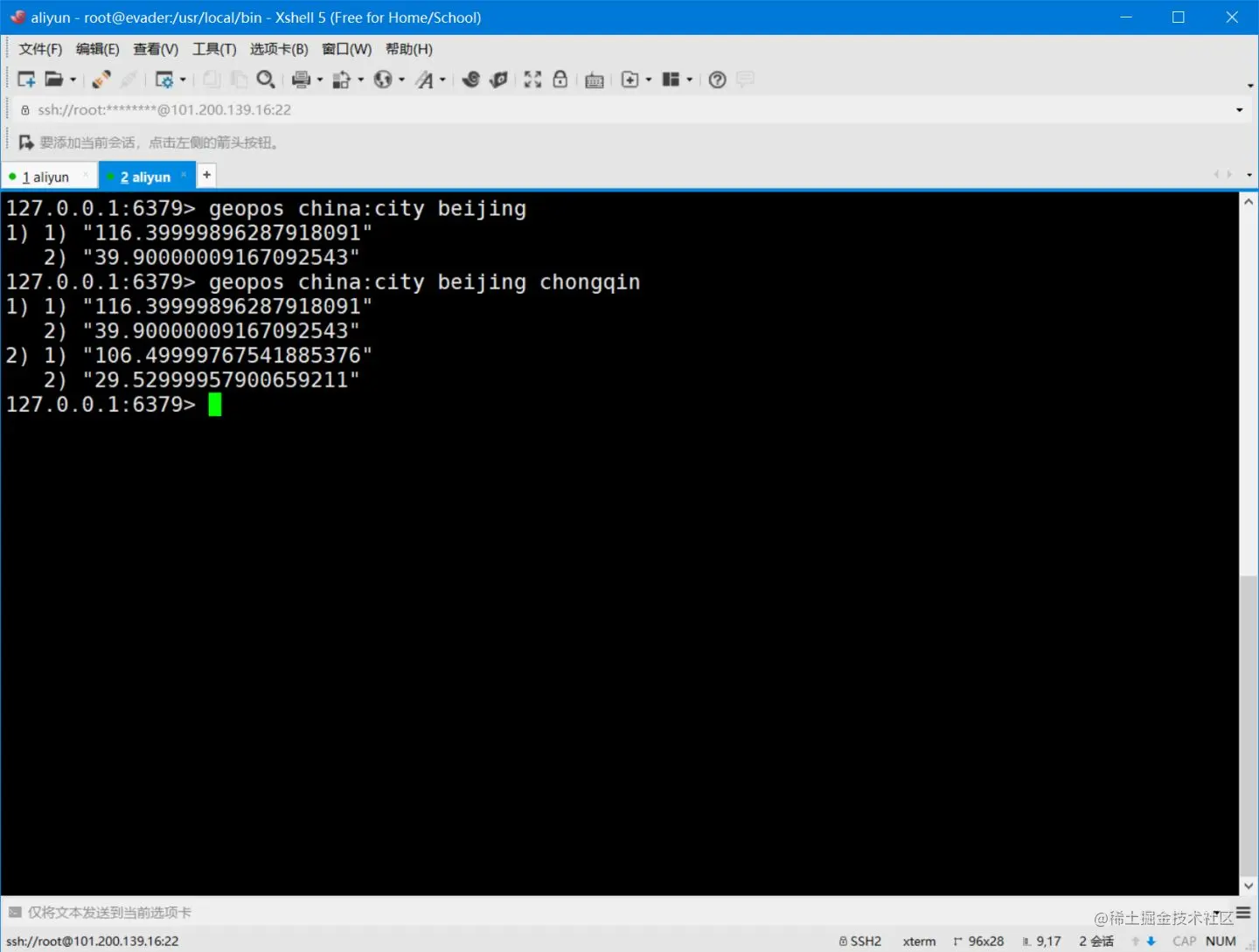
Task: Click the compose bar input field
Action: click(612, 913)
